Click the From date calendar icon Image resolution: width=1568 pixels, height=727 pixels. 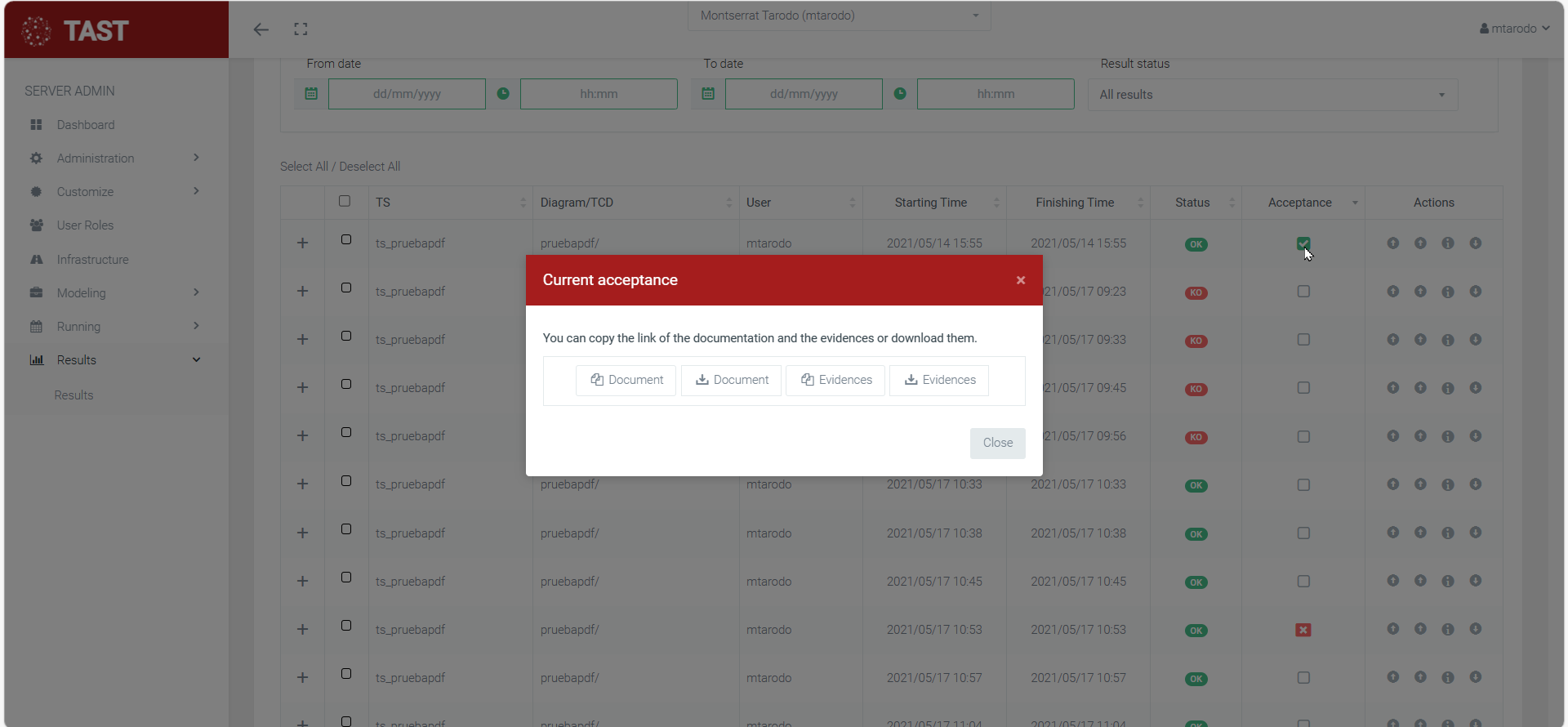point(311,94)
